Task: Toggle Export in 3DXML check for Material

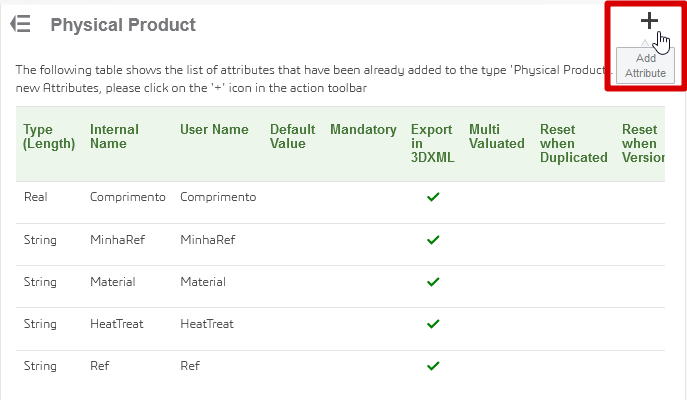Action: pyautogui.click(x=433, y=282)
